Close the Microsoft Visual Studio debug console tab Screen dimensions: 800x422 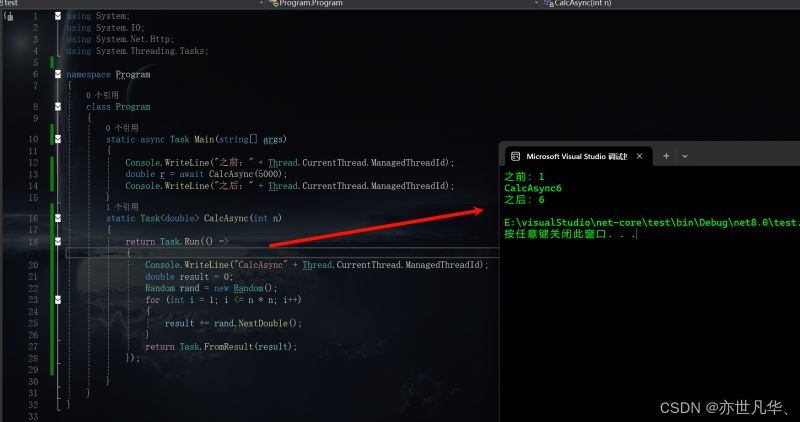(x=639, y=156)
